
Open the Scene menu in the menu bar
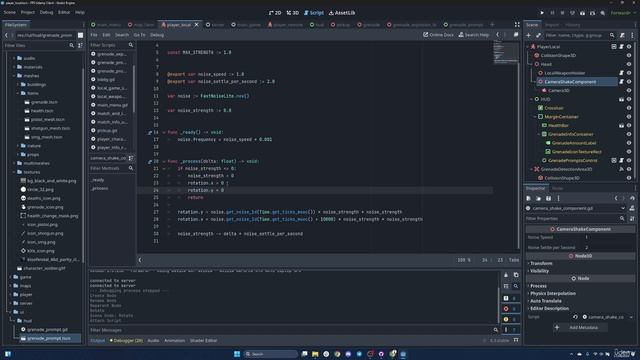[10, 12]
